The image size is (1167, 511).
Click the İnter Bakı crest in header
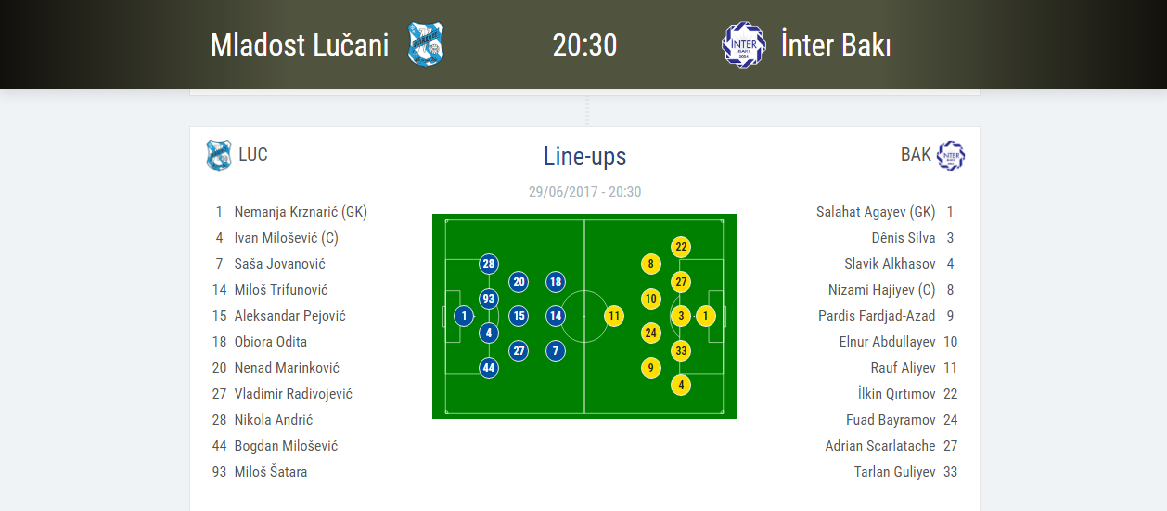743,45
